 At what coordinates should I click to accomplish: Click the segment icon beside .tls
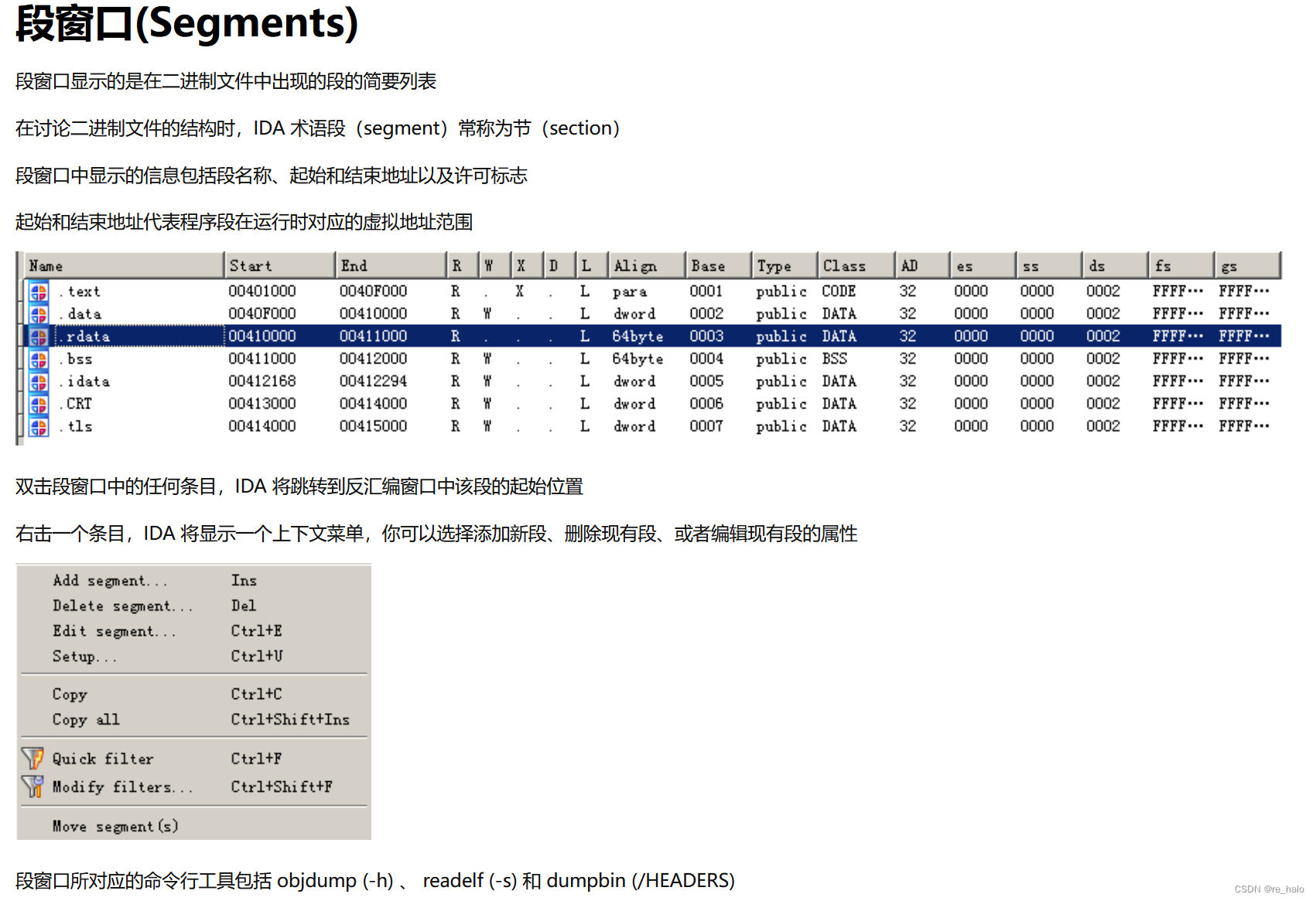(38, 425)
